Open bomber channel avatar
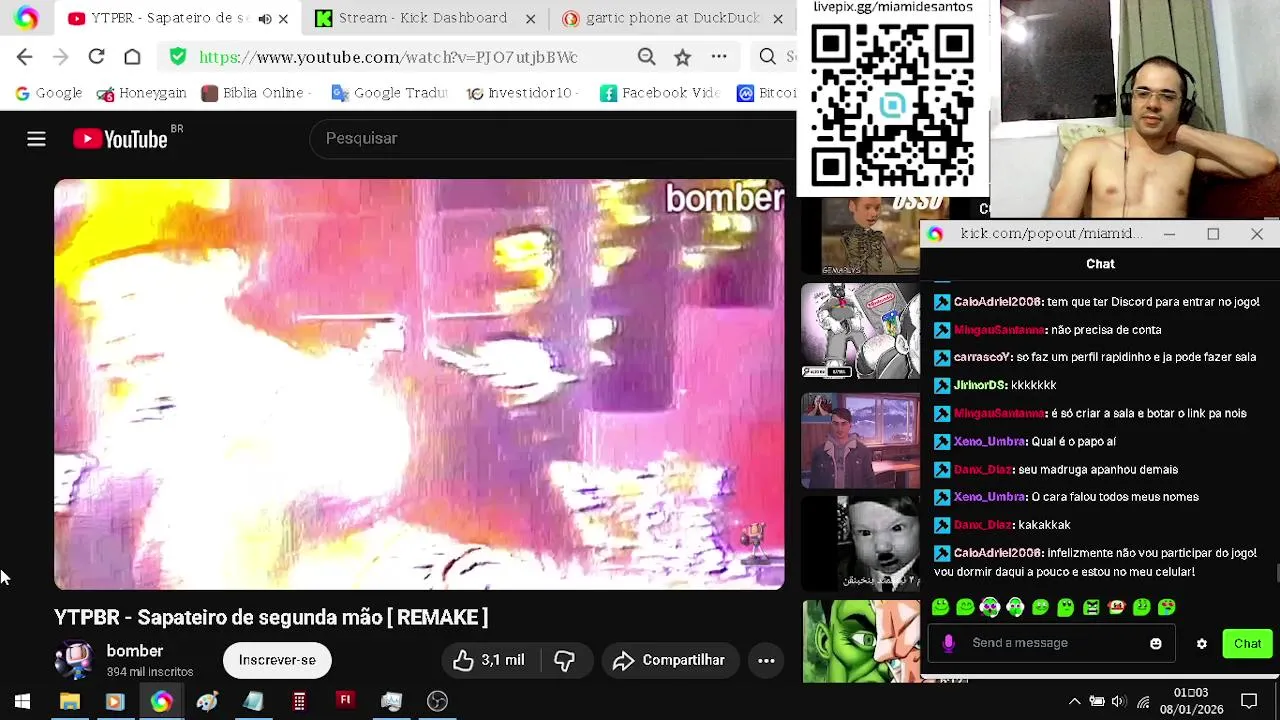 pos(74,660)
